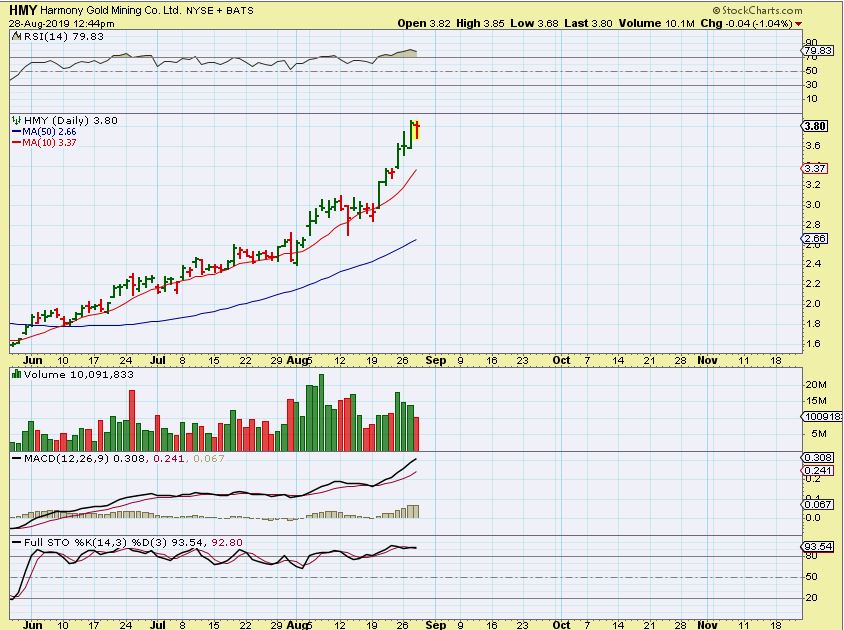Click the Nov label on the price chart date axis
This screenshot has height=630, width=844.
[x=707, y=360]
